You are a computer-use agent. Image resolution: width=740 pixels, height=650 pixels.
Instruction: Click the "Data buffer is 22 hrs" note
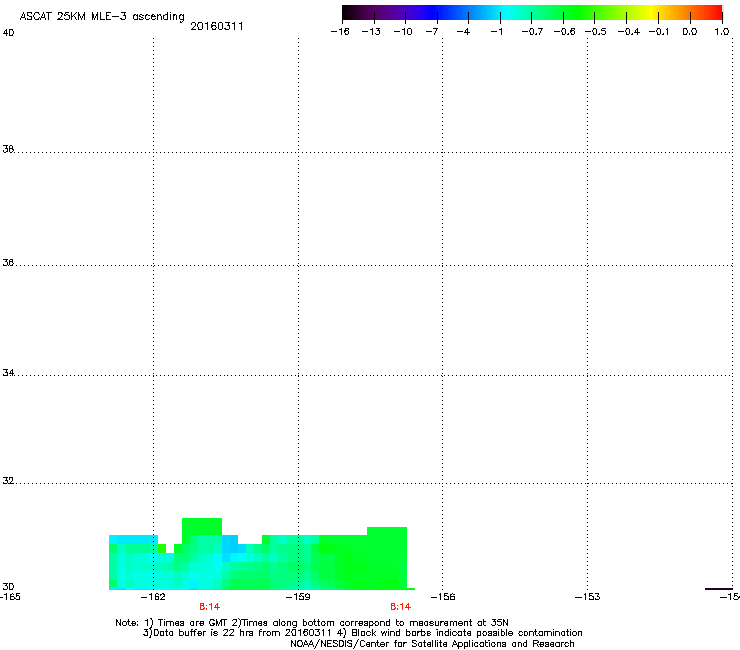point(237,633)
